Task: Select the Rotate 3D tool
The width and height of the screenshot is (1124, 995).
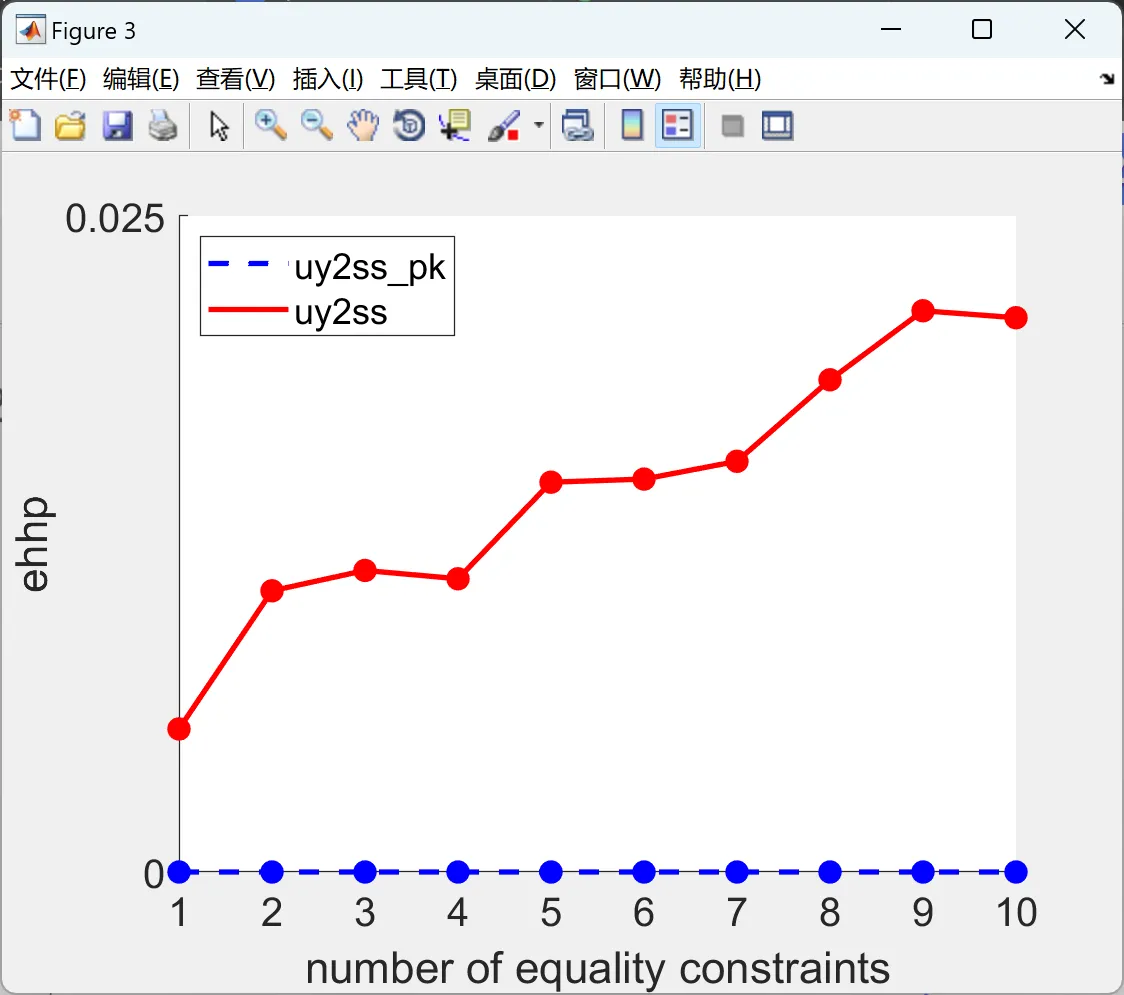Action: click(409, 125)
